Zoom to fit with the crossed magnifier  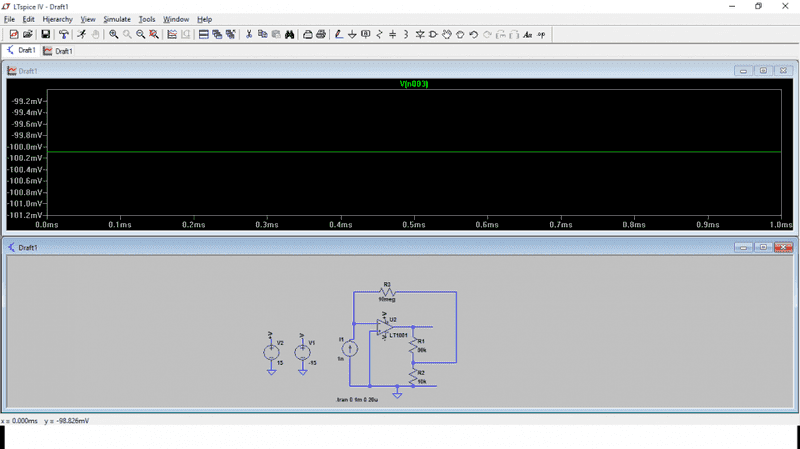coord(154,34)
